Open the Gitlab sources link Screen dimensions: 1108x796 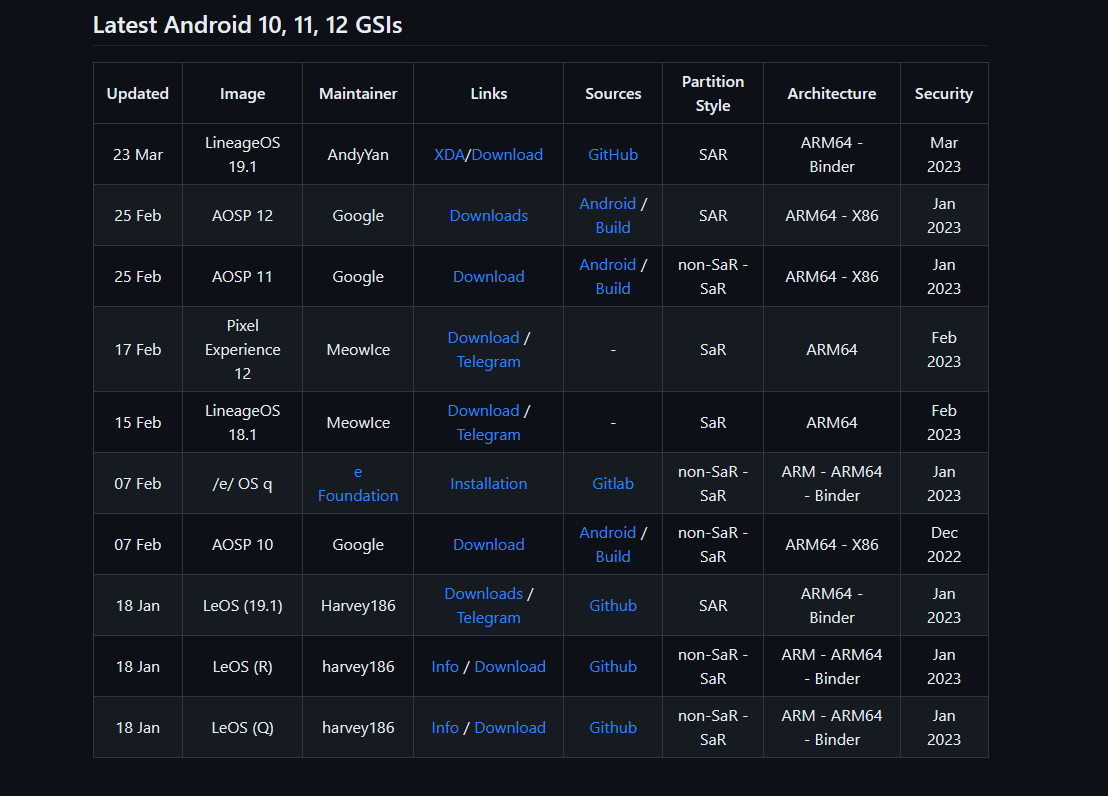click(613, 484)
